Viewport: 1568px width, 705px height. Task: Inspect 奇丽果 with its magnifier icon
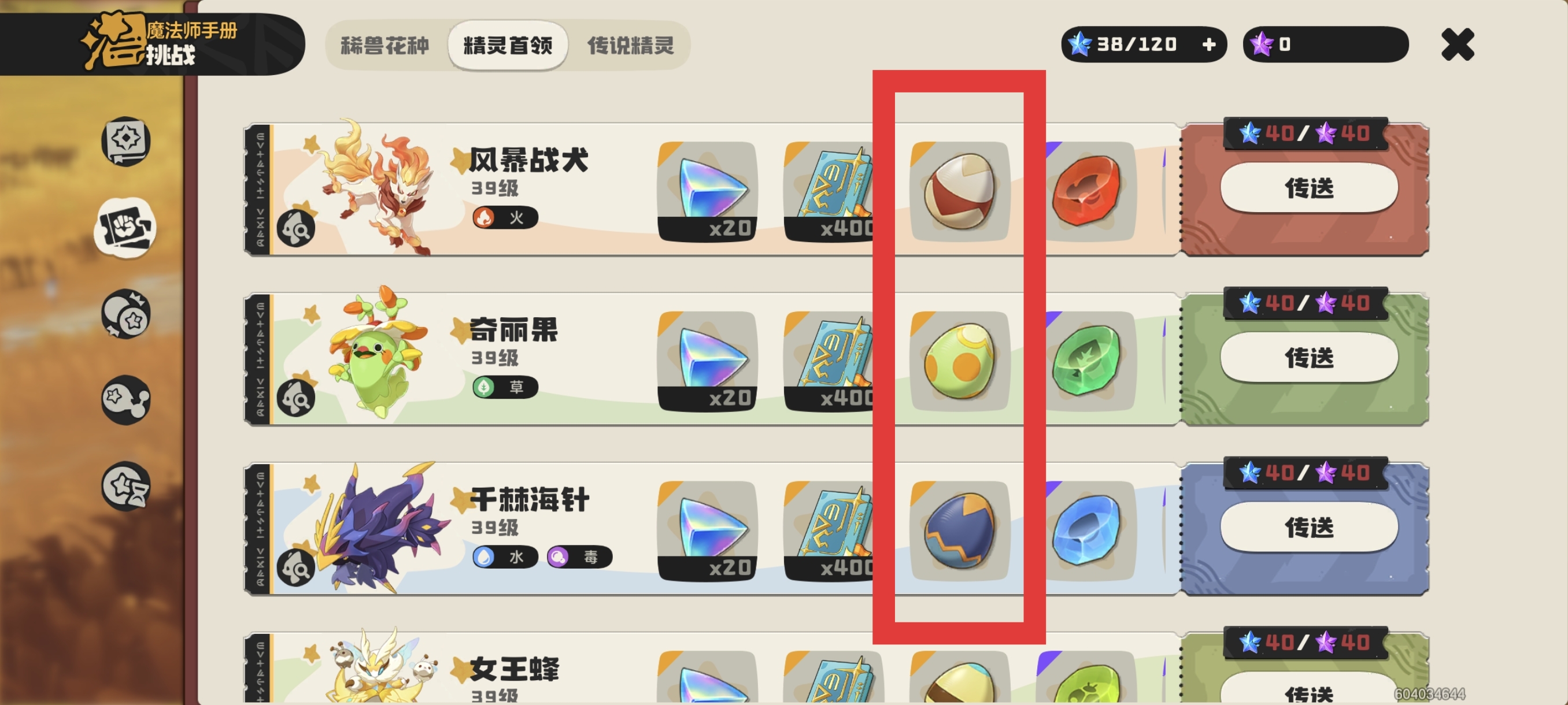(296, 398)
